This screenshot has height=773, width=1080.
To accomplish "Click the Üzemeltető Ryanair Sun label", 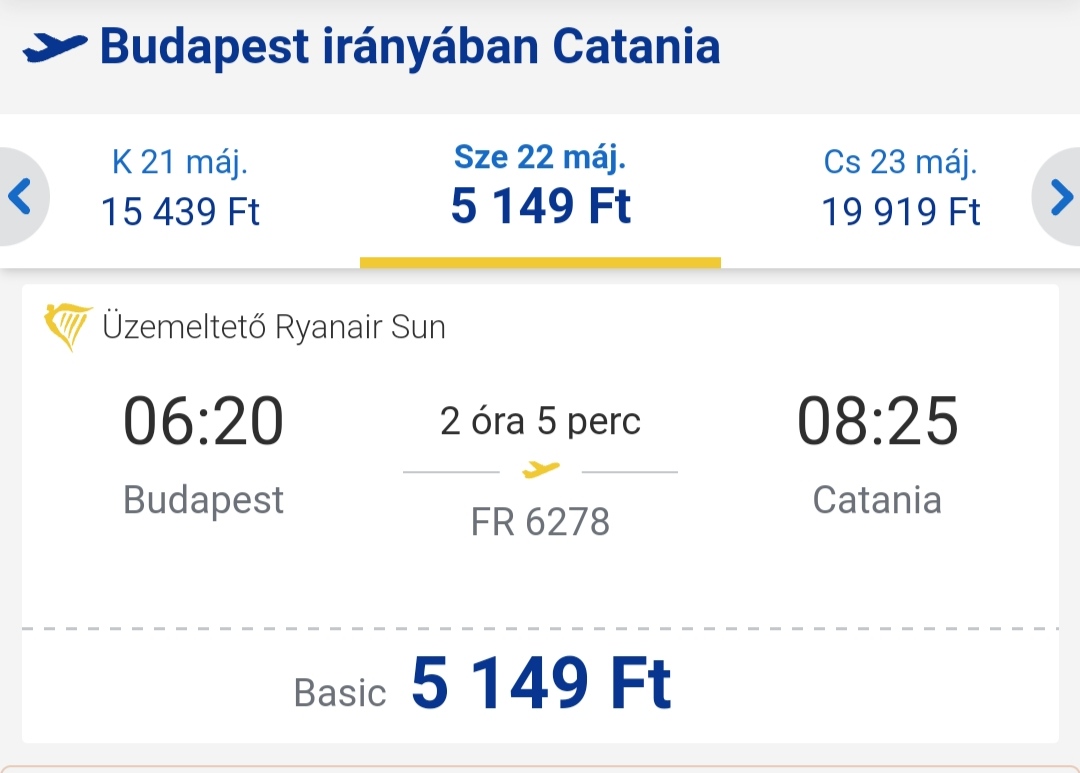I will (274, 327).
